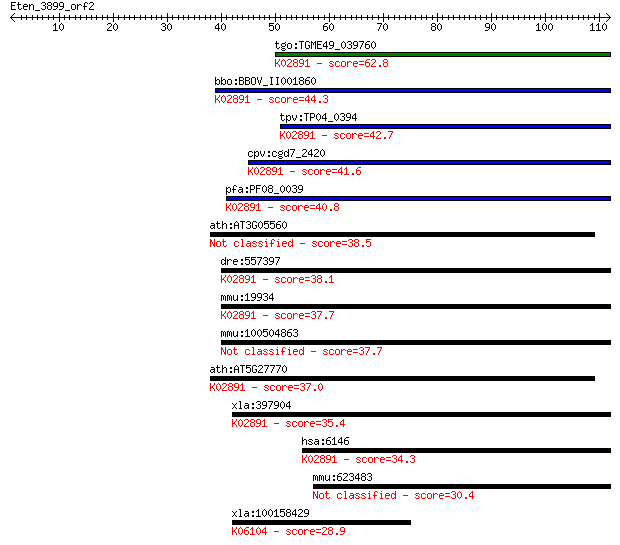Open the mmu:19934 gene link
Image resolution: width=620 pixels, height=545 pixels.
point(247,297)
